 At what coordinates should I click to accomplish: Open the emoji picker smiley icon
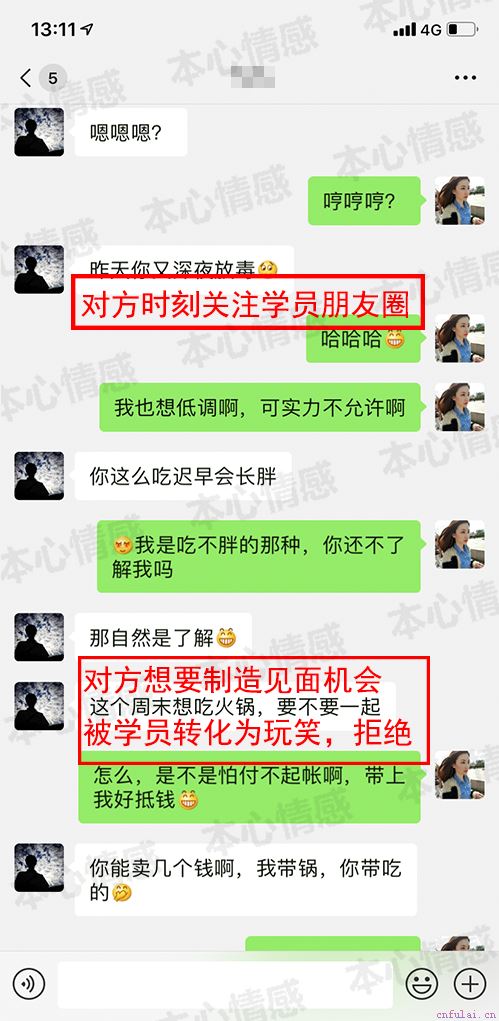(x=421, y=983)
